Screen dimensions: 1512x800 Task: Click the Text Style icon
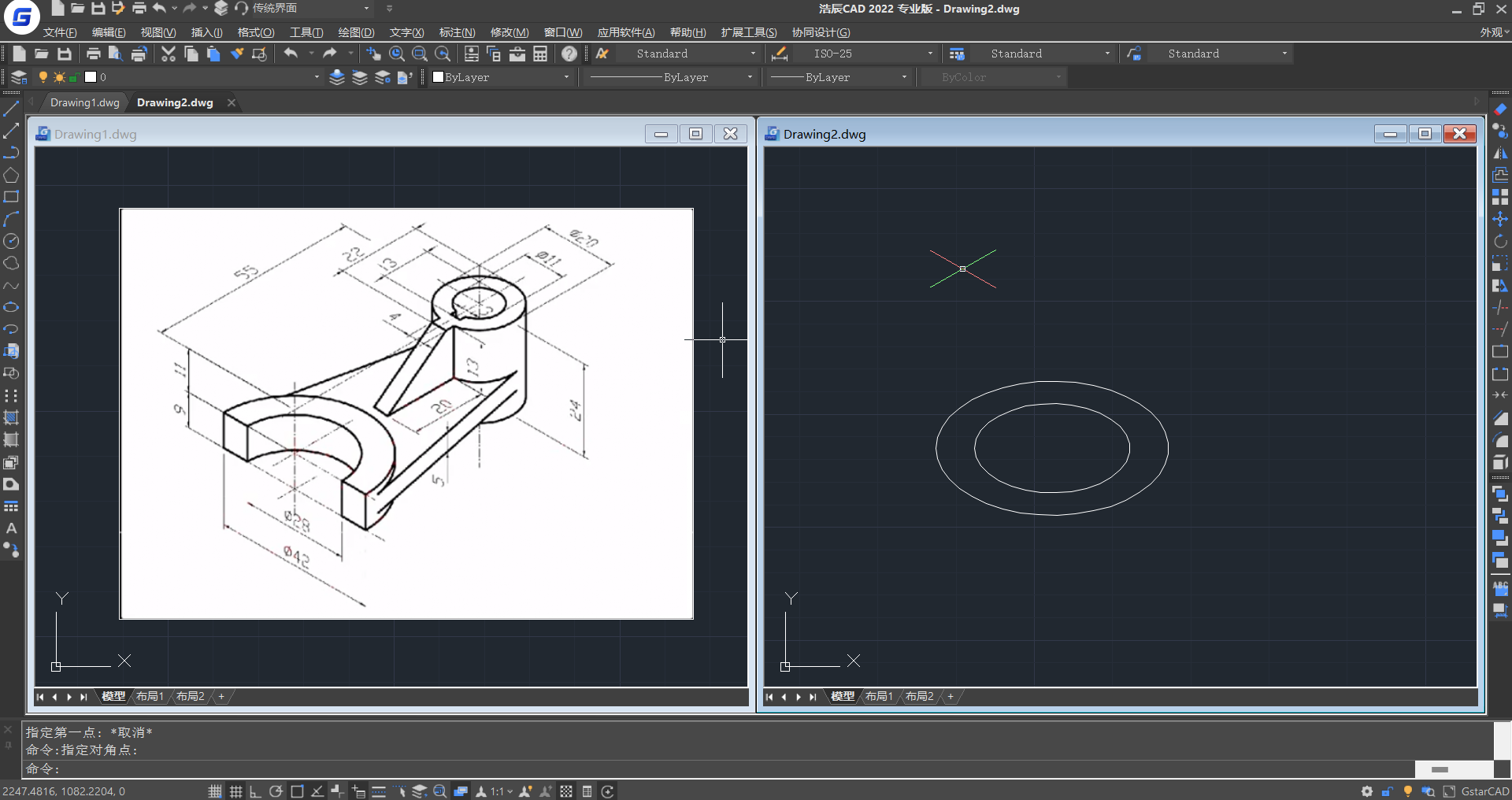(x=602, y=54)
